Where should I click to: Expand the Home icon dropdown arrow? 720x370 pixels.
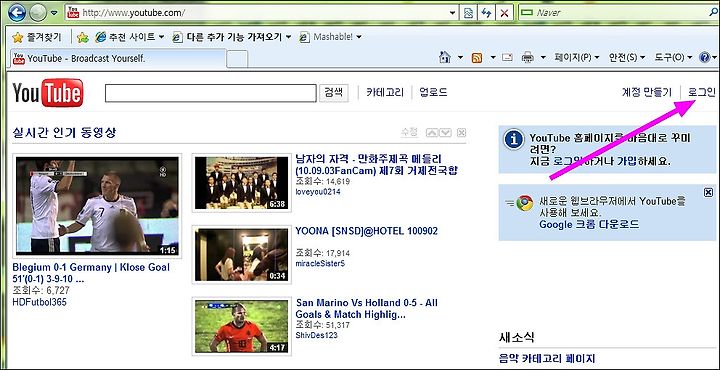(461, 58)
